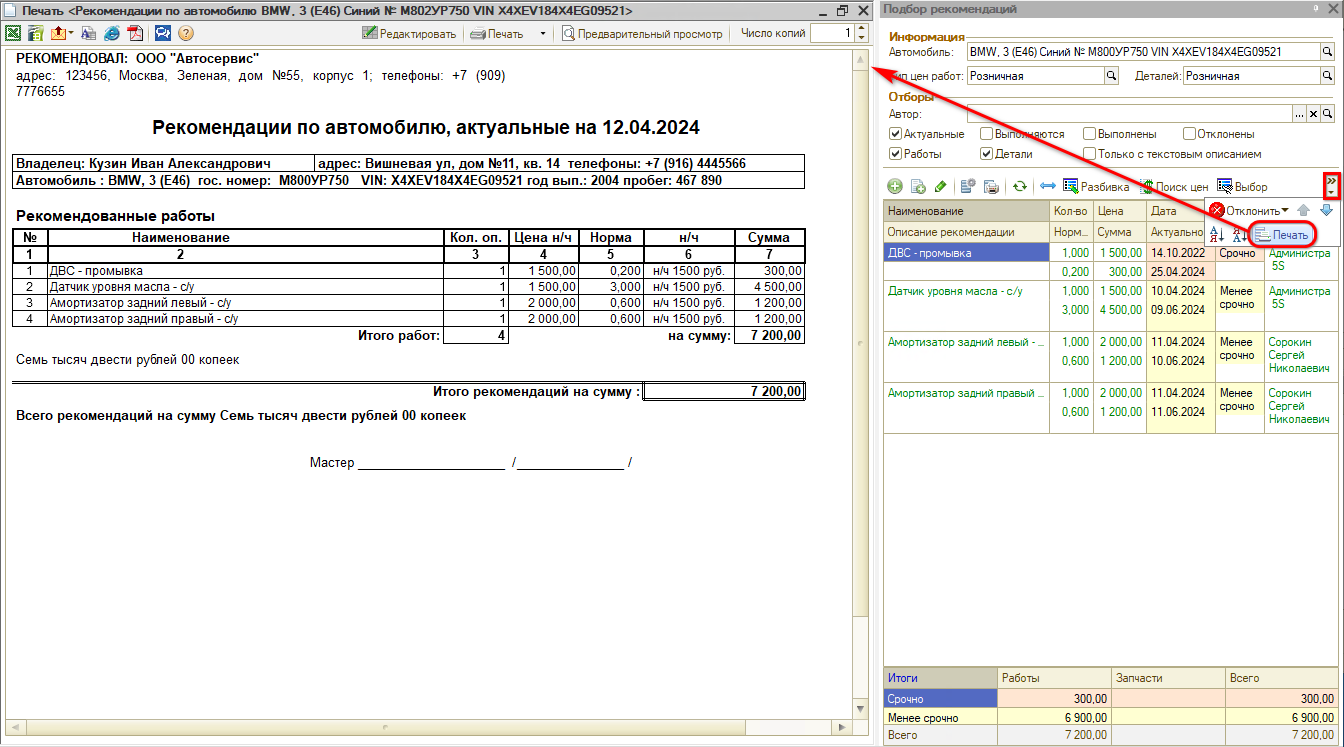1344x747 pixels.
Task: Uncheck the Работы filter checkbox
Action: [896, 154]
